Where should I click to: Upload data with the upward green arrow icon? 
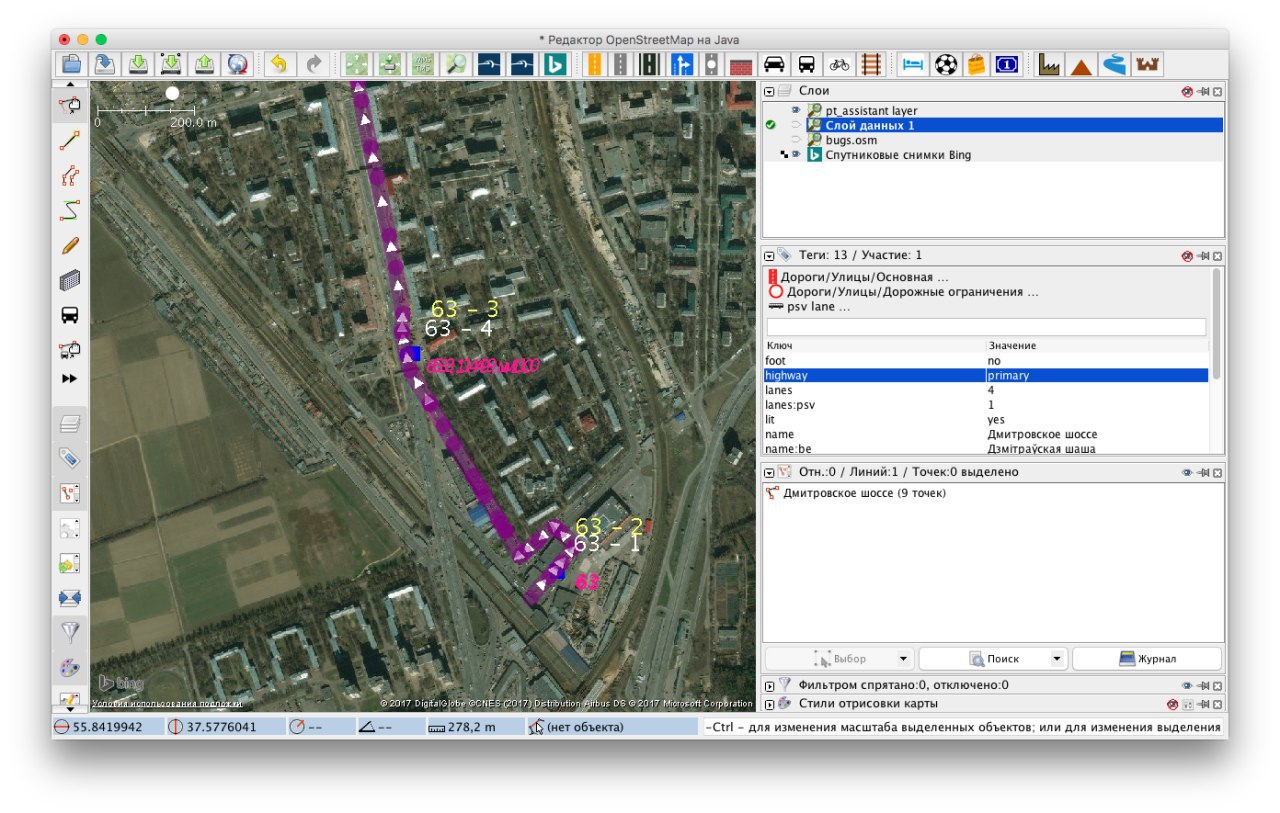[x=204, y=65]
